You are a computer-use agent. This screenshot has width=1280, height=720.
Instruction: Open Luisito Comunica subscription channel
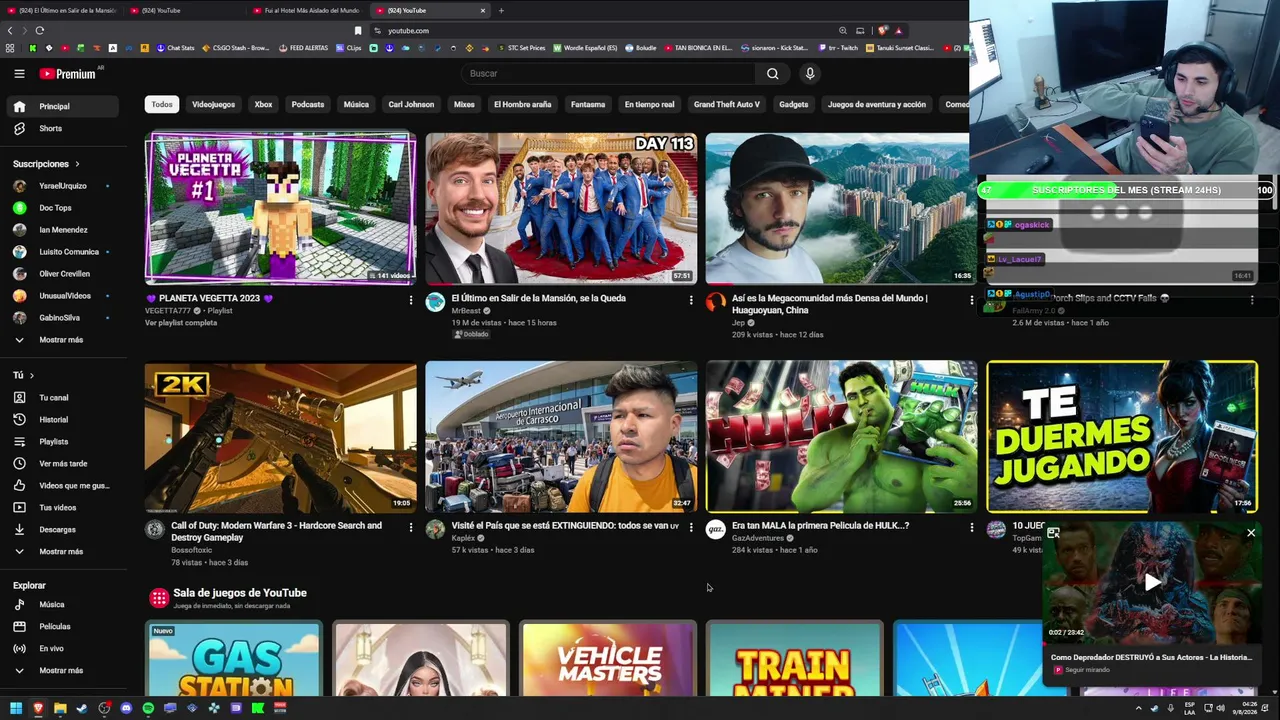[62, 252]
